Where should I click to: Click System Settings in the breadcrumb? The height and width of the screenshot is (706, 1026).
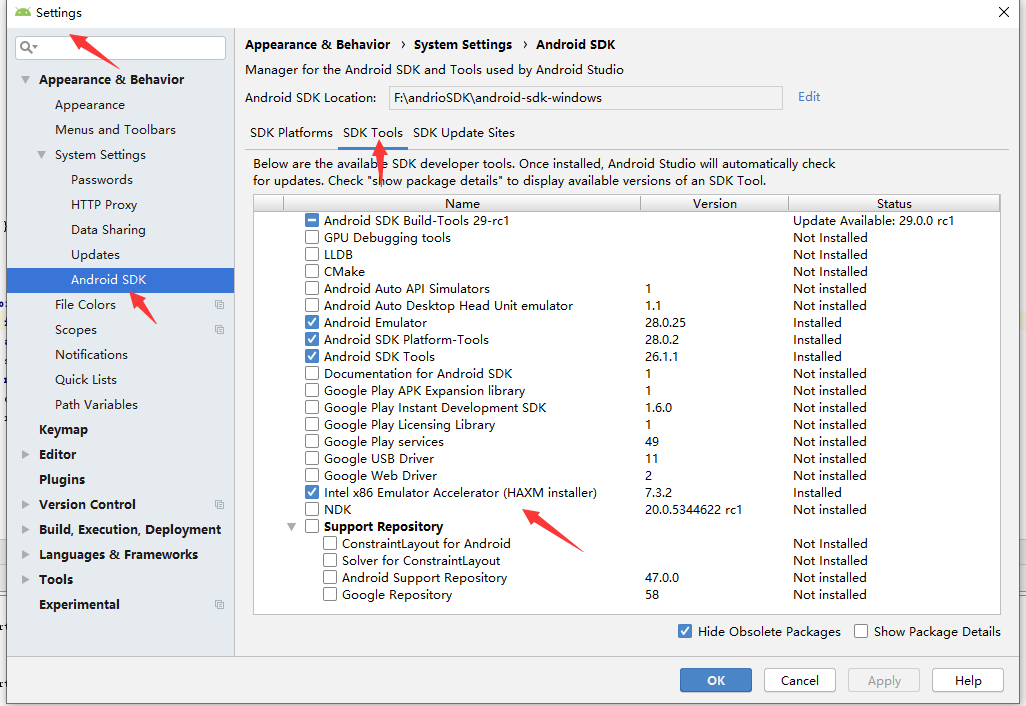[463, 44]
